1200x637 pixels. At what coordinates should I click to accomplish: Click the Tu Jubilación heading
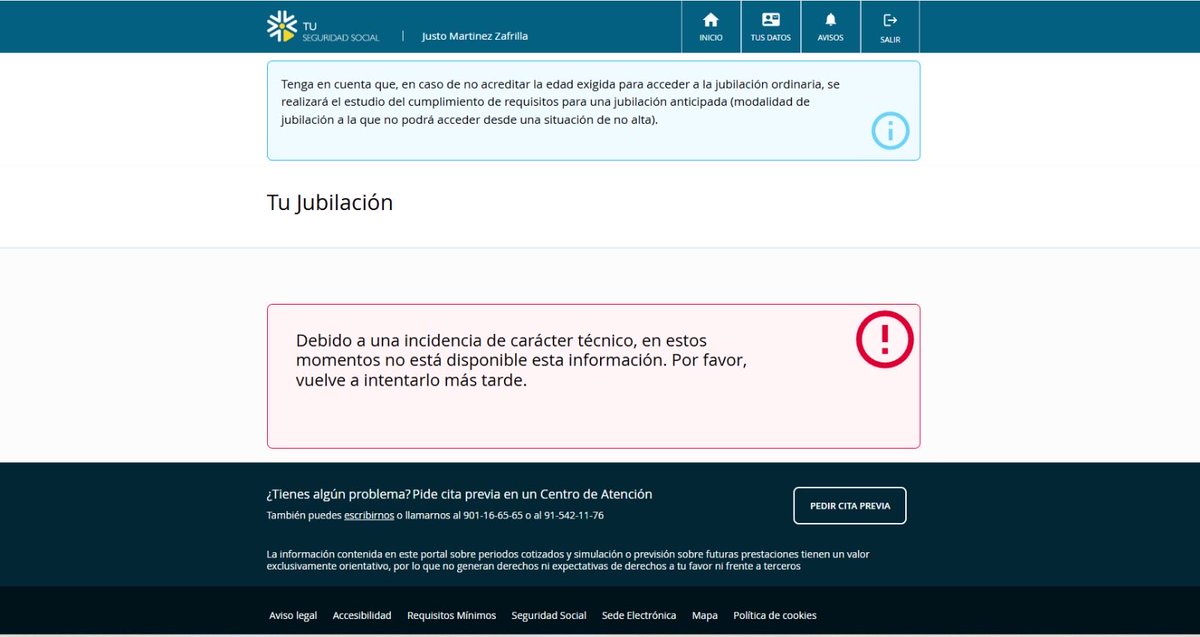coord(330,203)
